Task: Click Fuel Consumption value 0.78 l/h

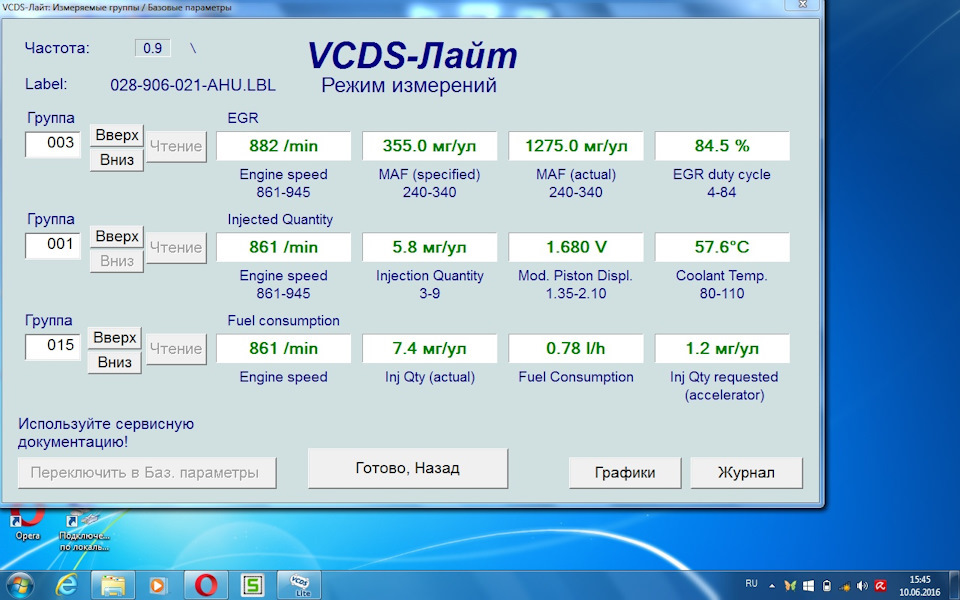Action: (x=576, y=348)
